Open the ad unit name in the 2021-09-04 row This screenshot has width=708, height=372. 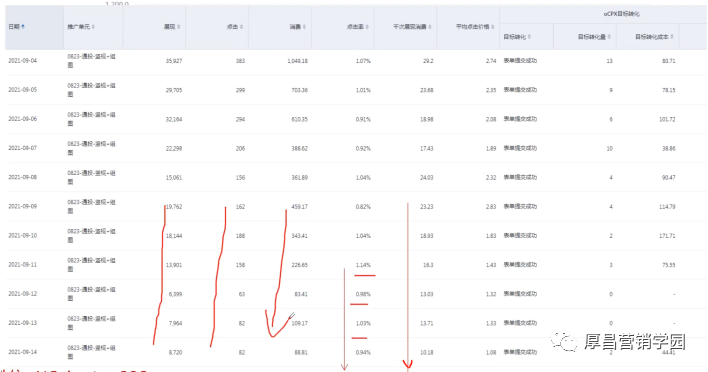(x=92, y=60)
